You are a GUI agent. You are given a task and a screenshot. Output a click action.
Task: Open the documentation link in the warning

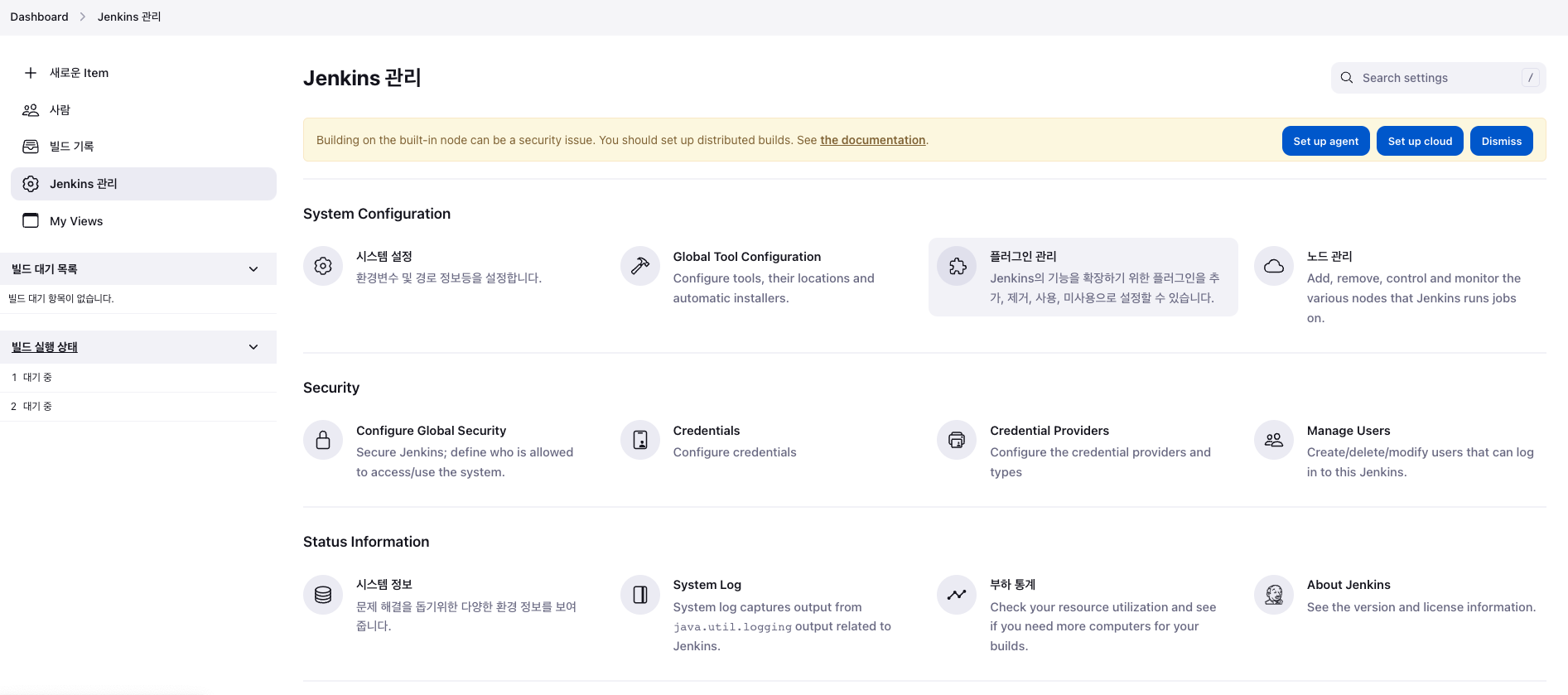click(x=872, y=140)
